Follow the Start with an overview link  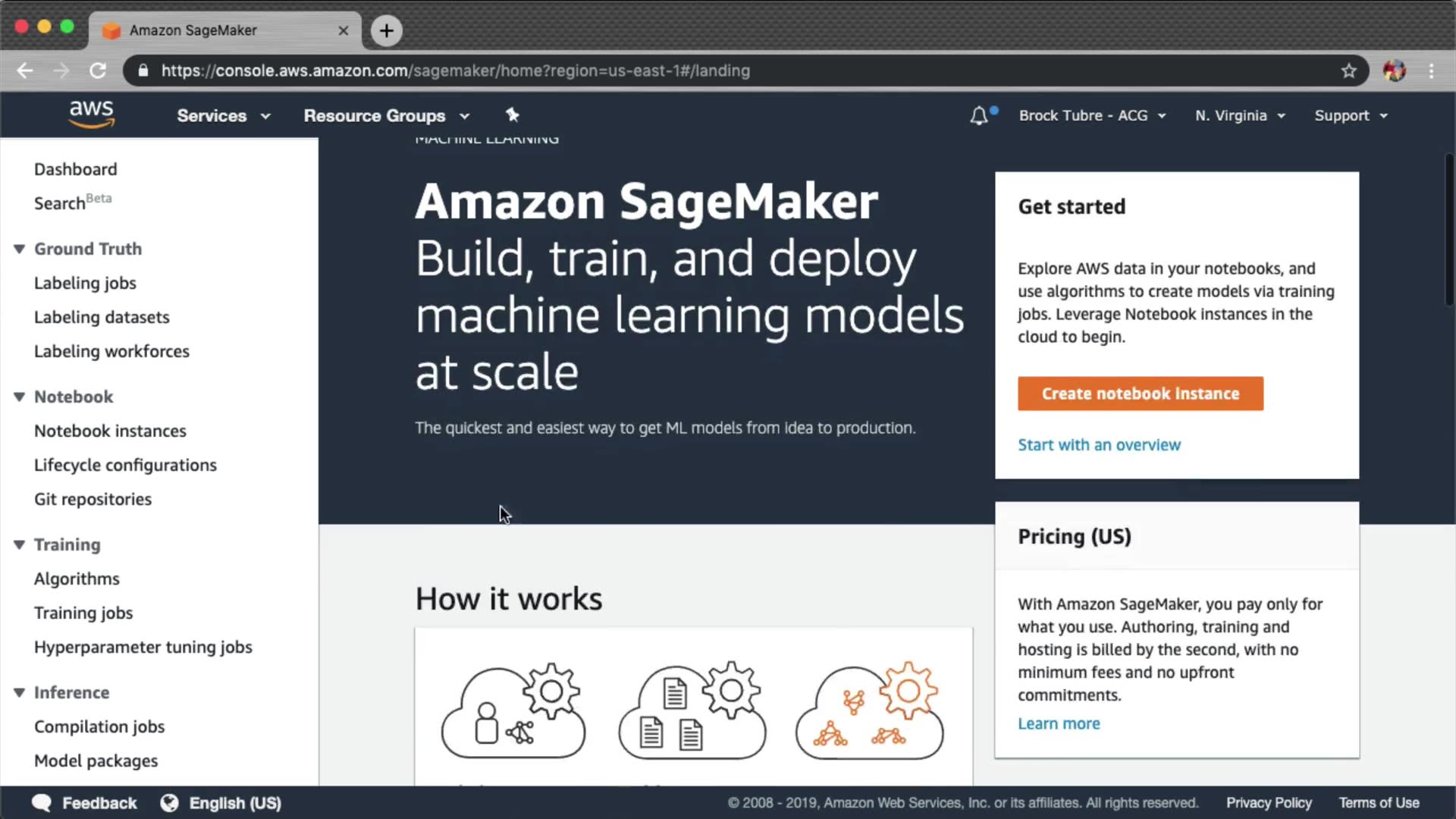point(1099,445)
